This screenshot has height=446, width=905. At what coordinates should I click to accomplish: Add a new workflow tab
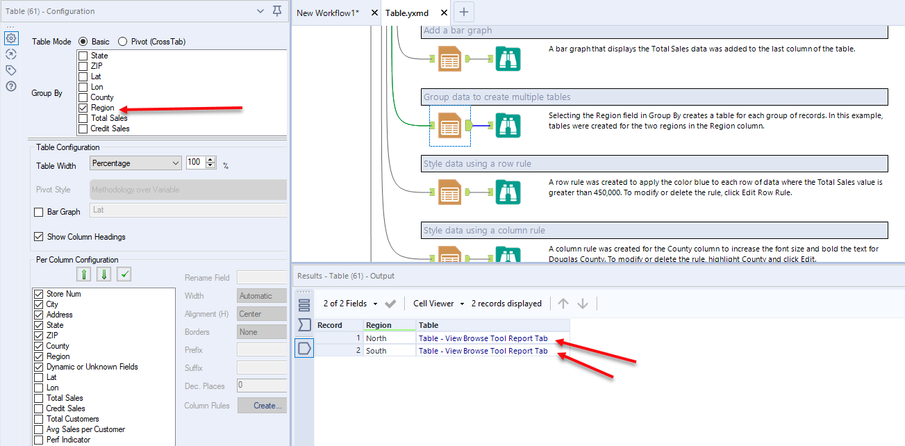click(464, 12)
